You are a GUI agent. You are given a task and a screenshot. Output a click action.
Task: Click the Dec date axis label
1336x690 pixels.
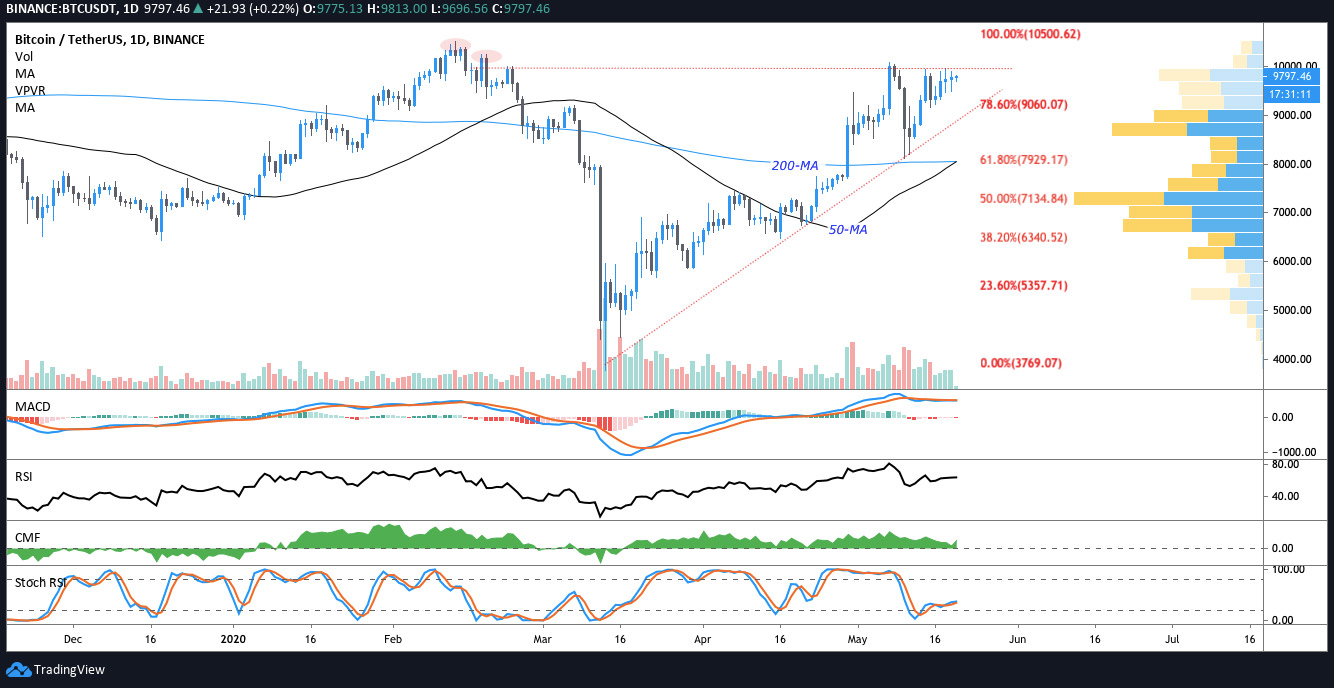click(x=72, y=638)
